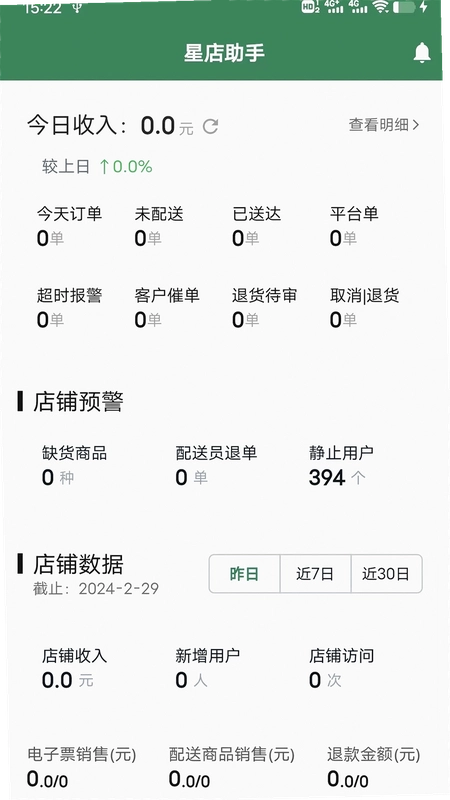Refresh today's income with the reload icon
This screenshot has width=450, height=800.
tap(210, 126)
